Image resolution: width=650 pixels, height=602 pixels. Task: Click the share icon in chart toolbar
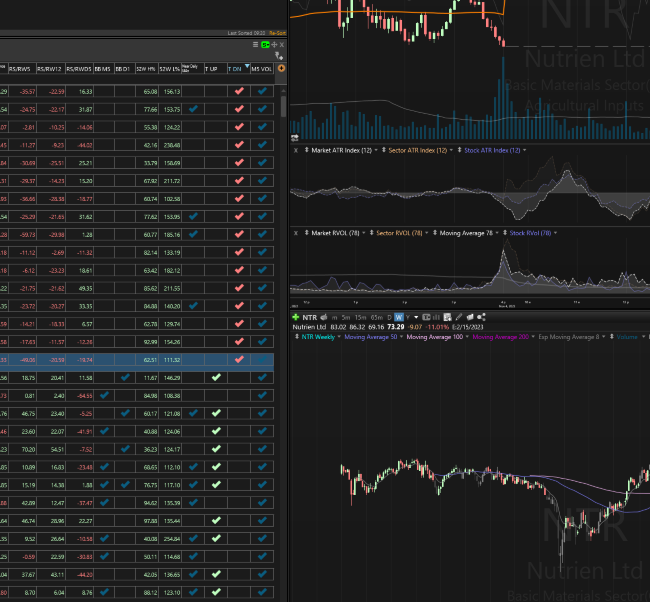(x=482, y=317)
